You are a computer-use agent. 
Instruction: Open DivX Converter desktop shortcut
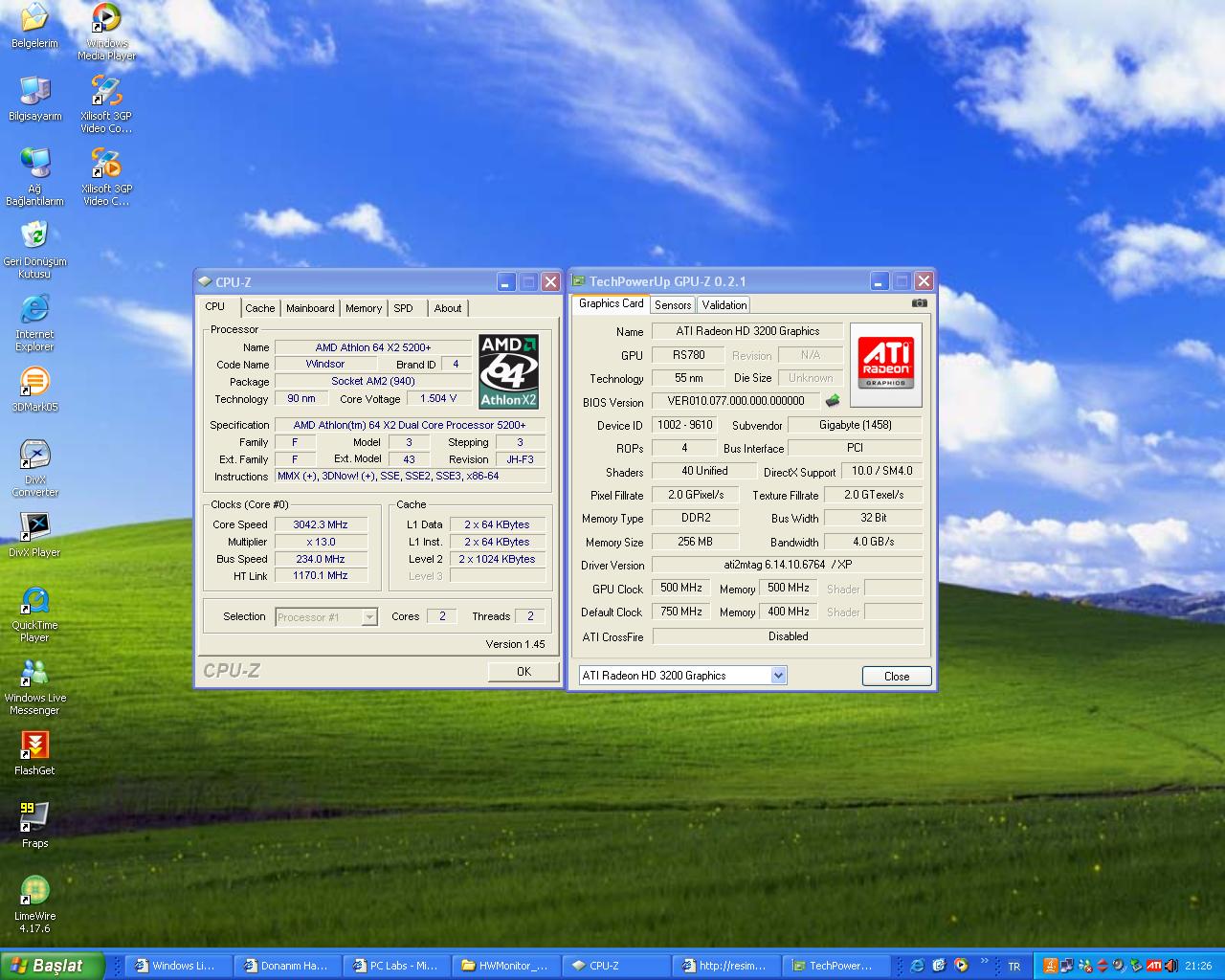[34, 468]
